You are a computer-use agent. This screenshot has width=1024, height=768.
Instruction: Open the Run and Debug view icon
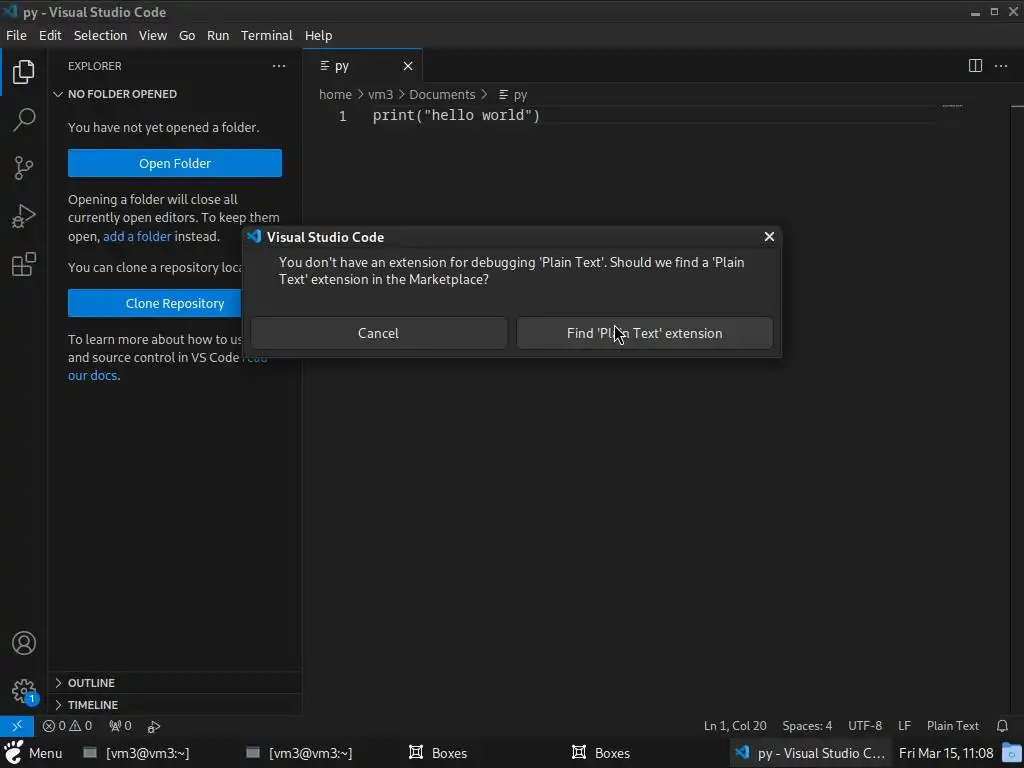pos(24,216)
